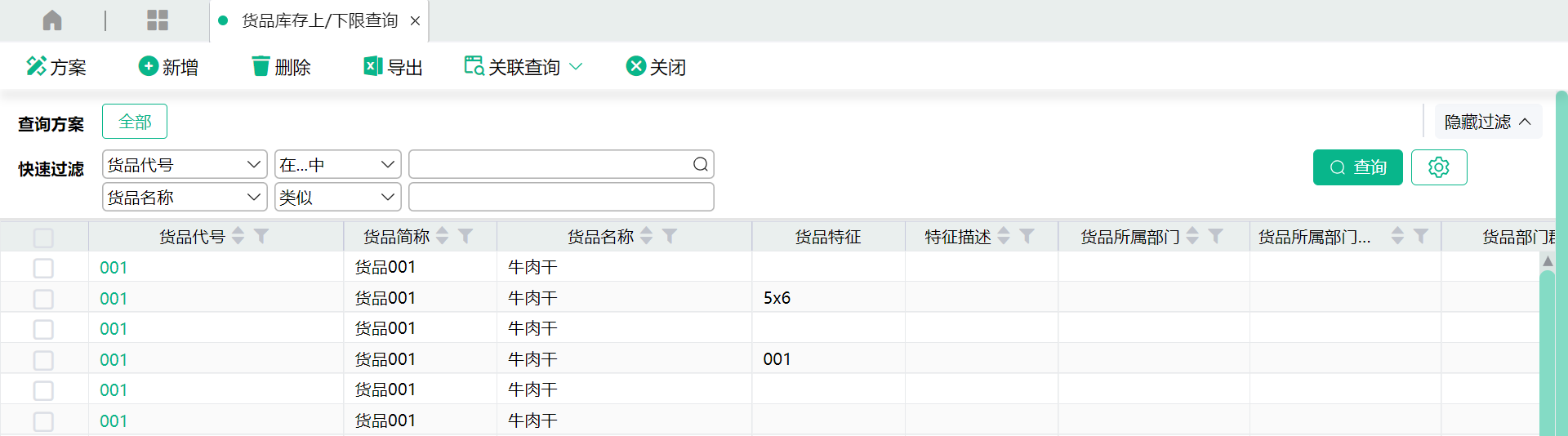1568x436 pixels.
Task: Open the 类似 operator dropdown
Action: tap(337, 198)
